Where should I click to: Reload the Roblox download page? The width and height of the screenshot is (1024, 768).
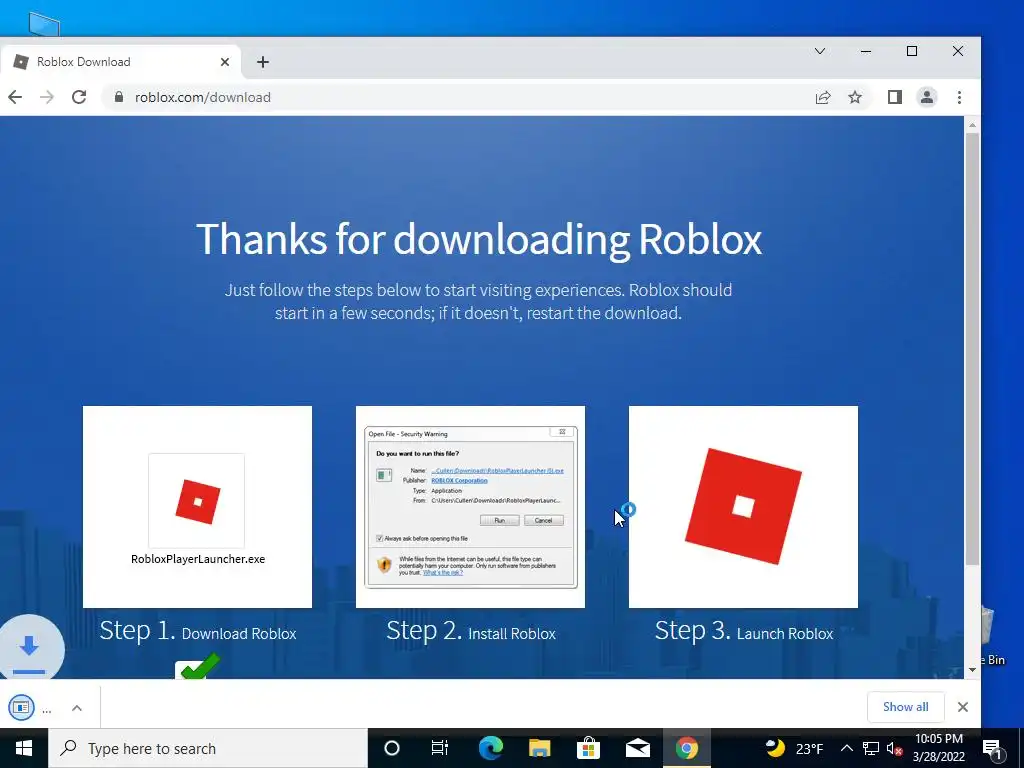[x=79, y=97]
